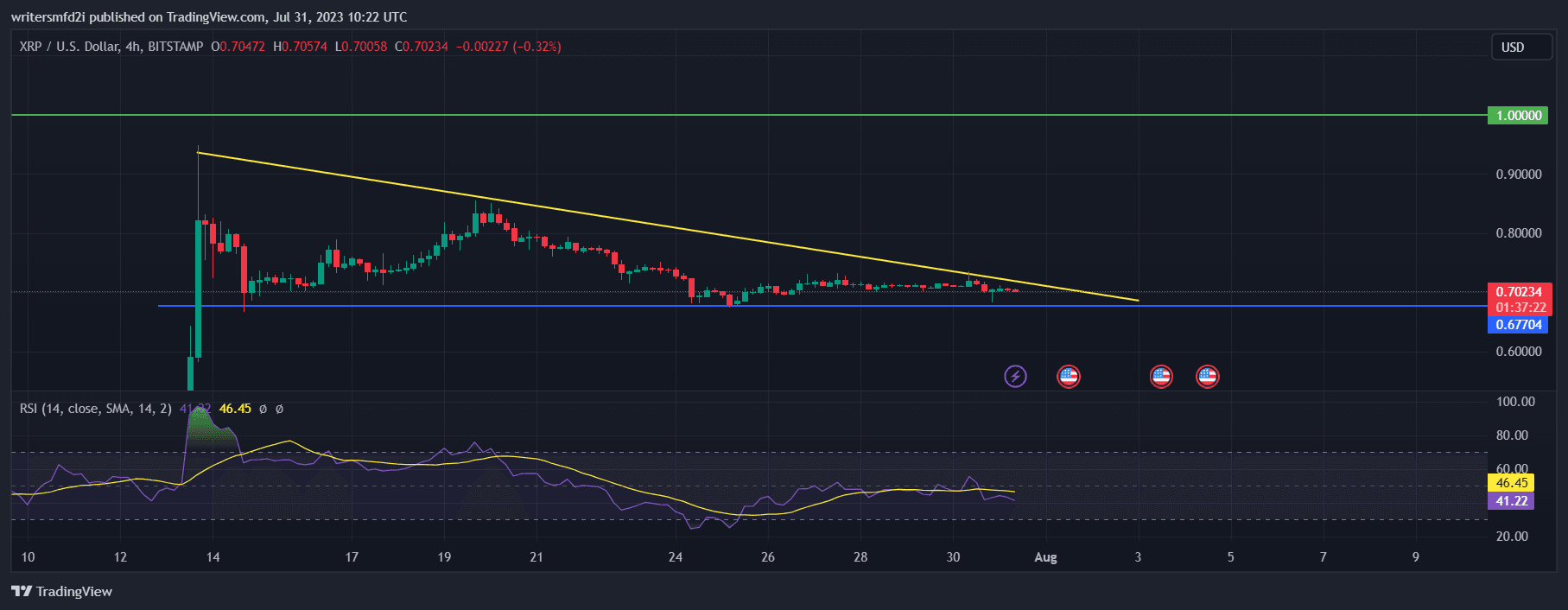Viewport: 1568px width, 610px height.
Task: Click the red 0.70234 current price label
Action: click(x=1518, y=292)
